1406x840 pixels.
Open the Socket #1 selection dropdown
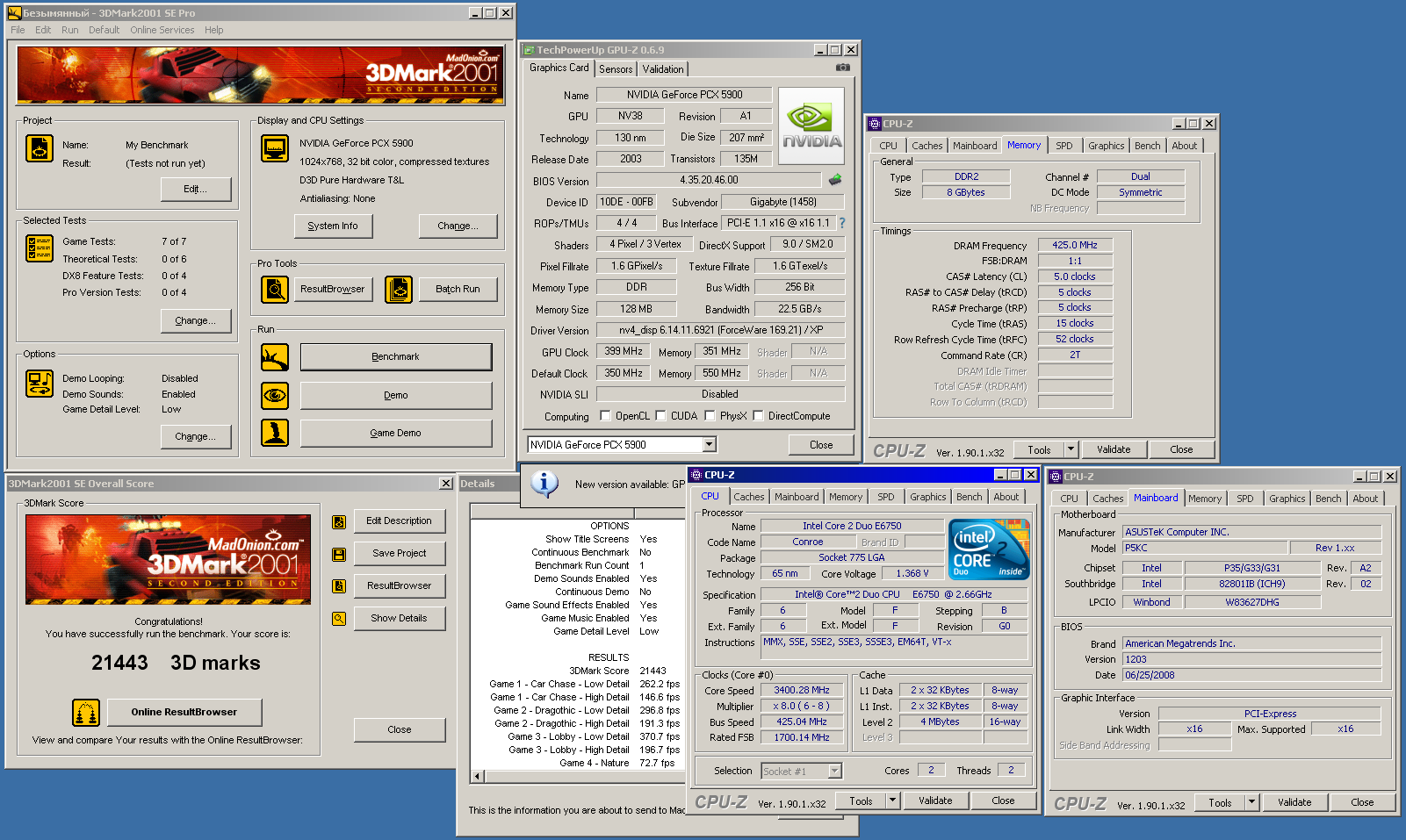click(834, 771)
